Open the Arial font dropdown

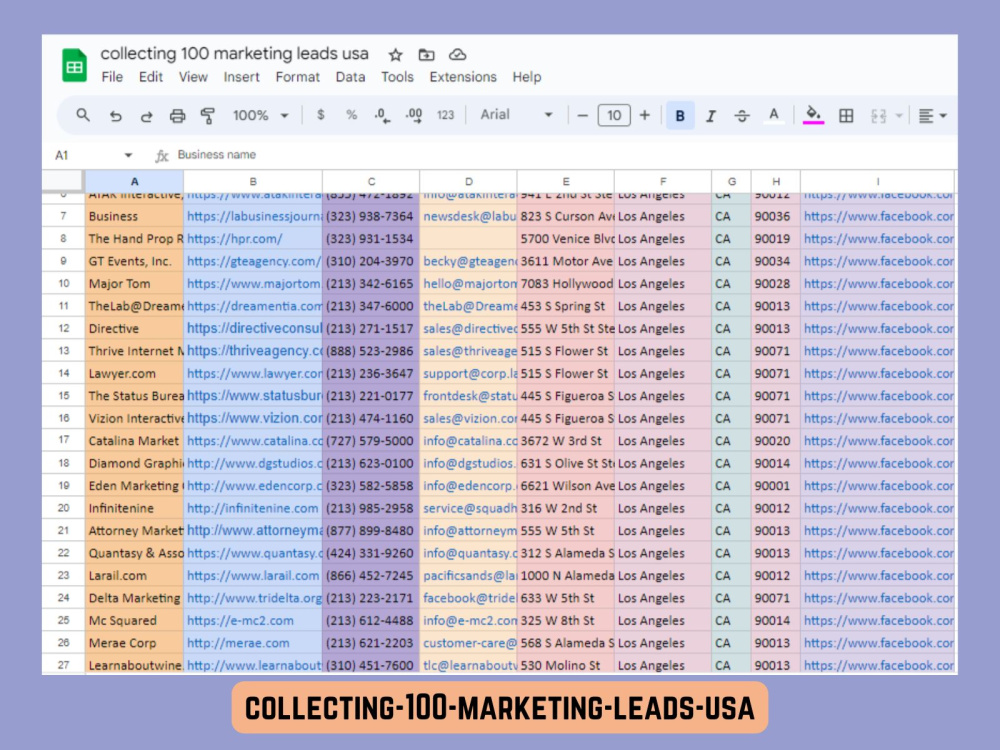point(516,115)
